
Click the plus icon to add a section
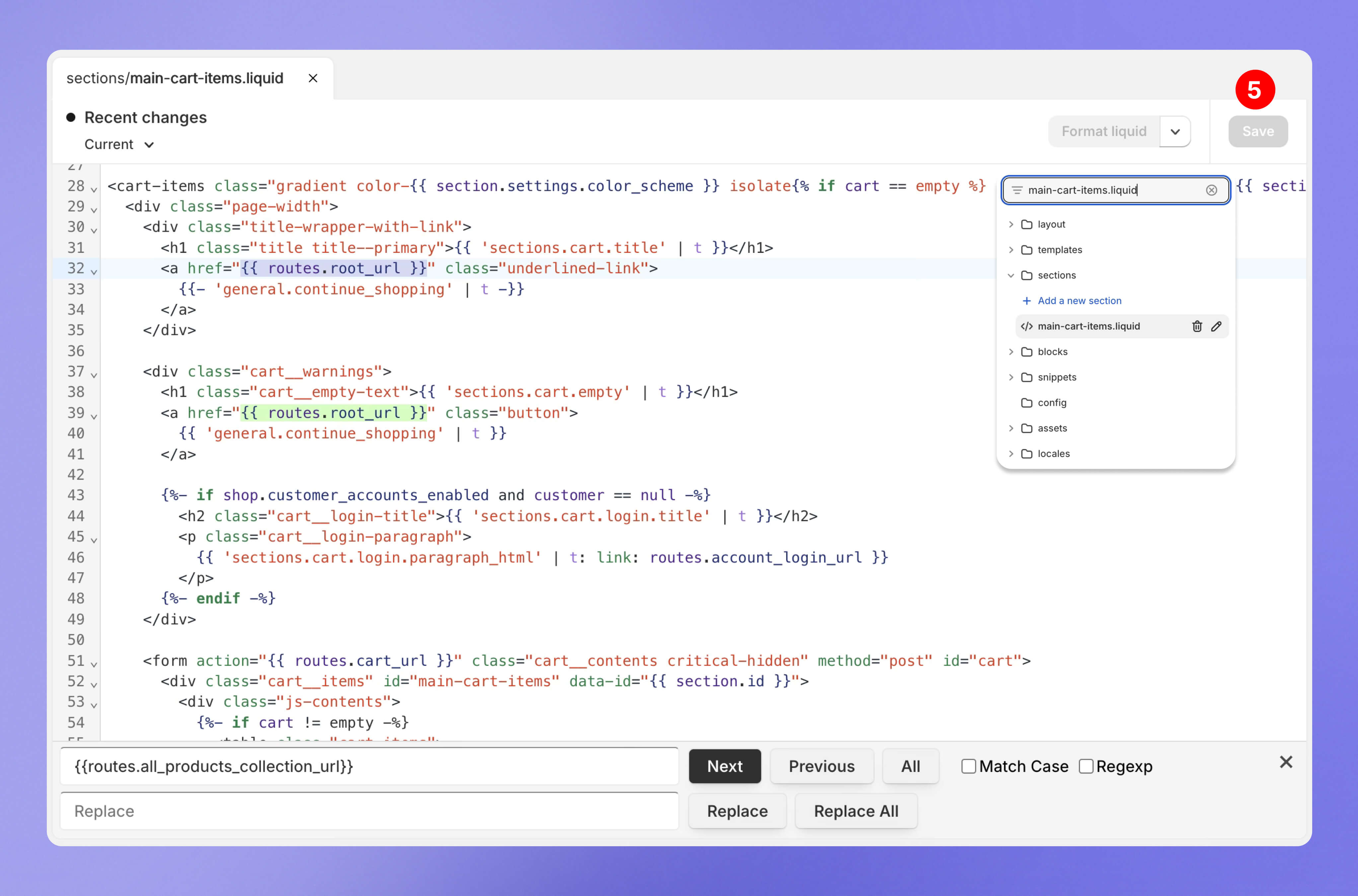[x=1027, y=301]
